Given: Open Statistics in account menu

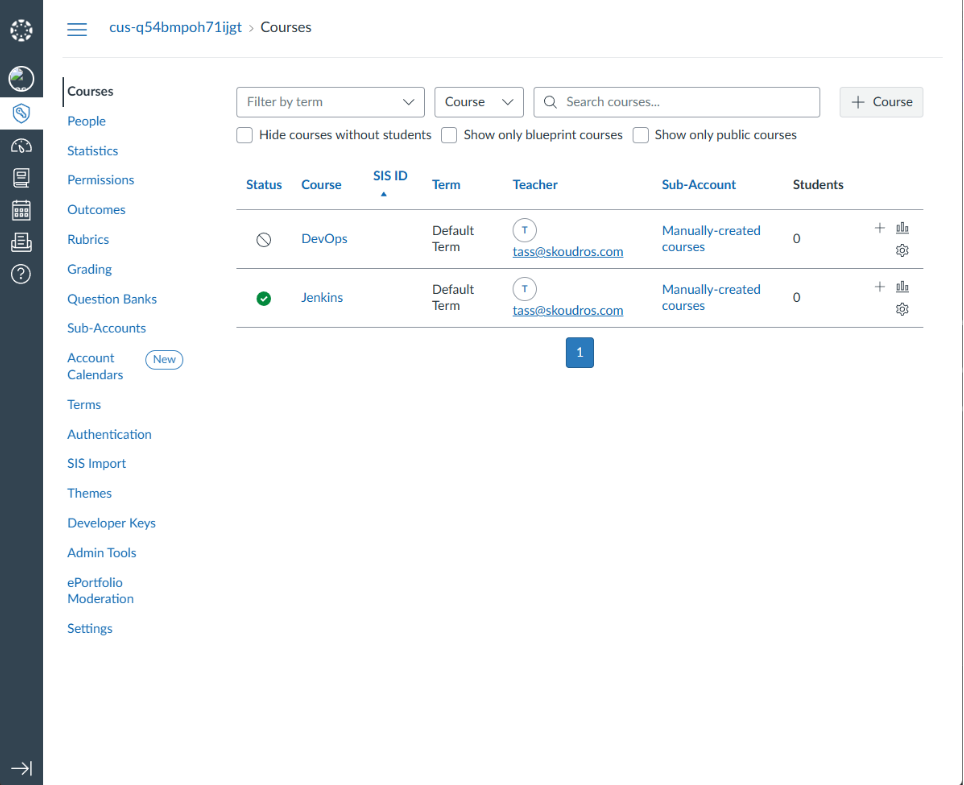Looking at the screenshot, I should [x=92, y=151].
